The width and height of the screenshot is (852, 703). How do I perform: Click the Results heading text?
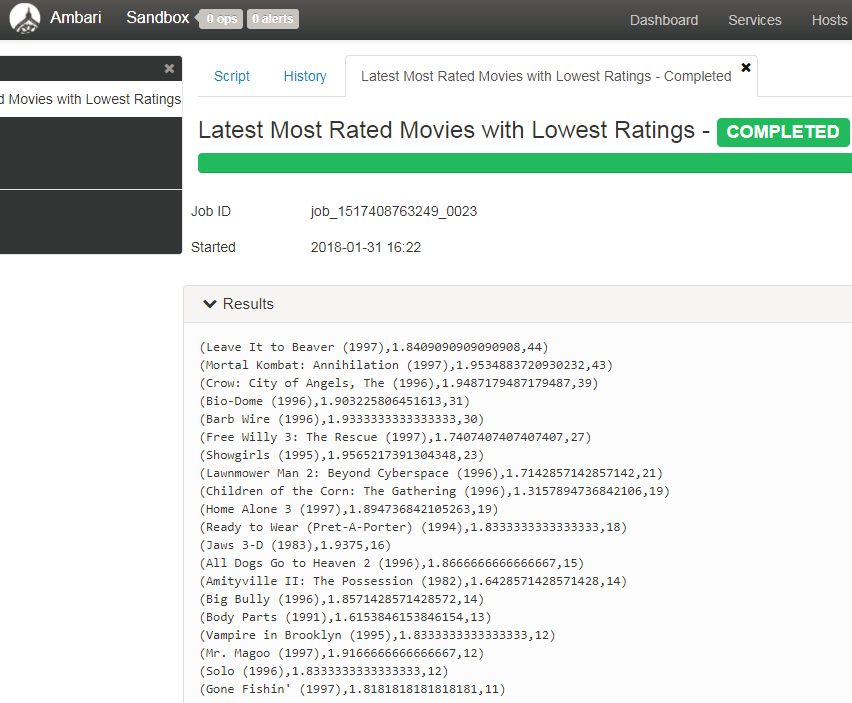pos(248,304)
